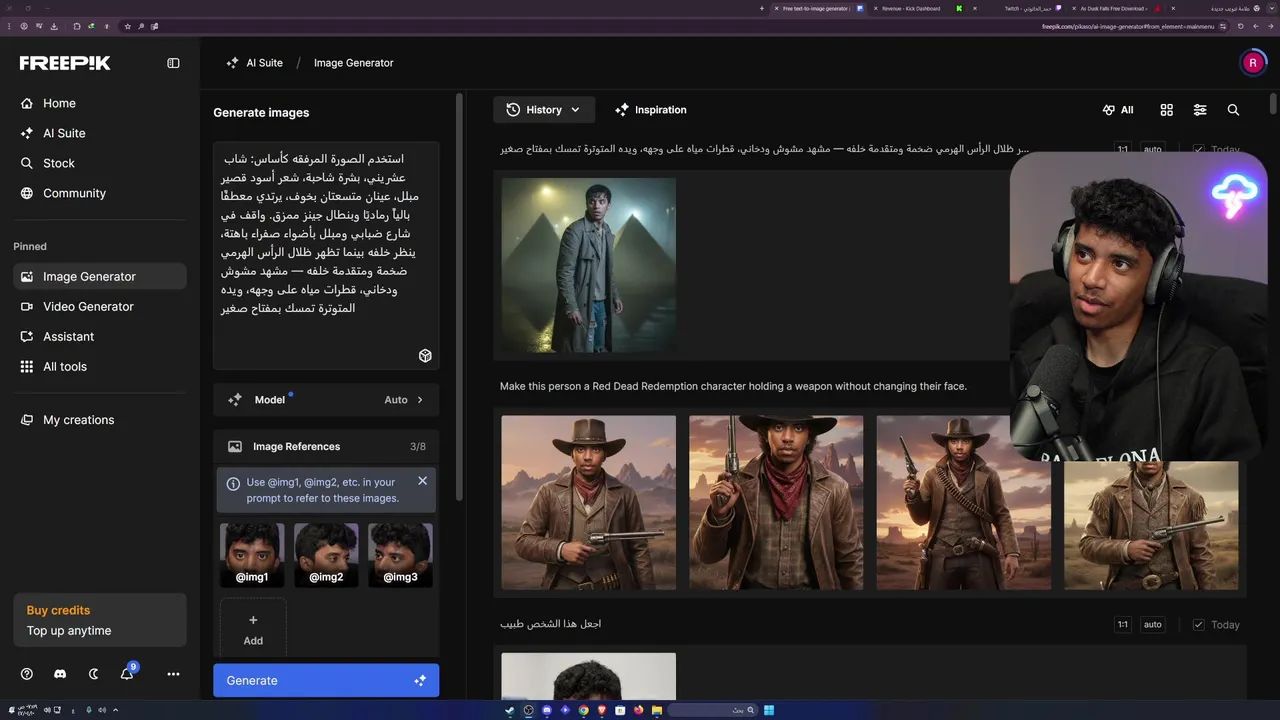Add another image reference
1280x720 pixels.
[253, 630]
